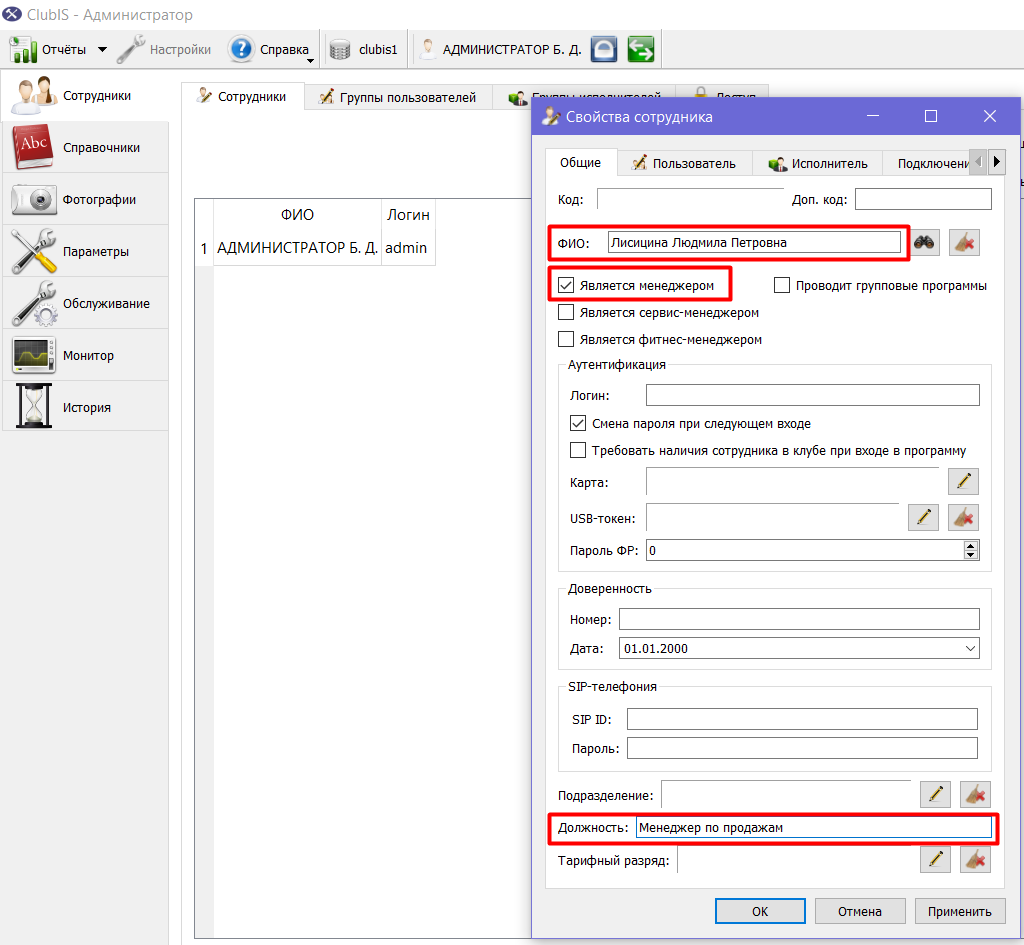This screenshot has width=1024, height=945.
Task: Open Справочники section in sidebar
Action: tap(85, 148)
